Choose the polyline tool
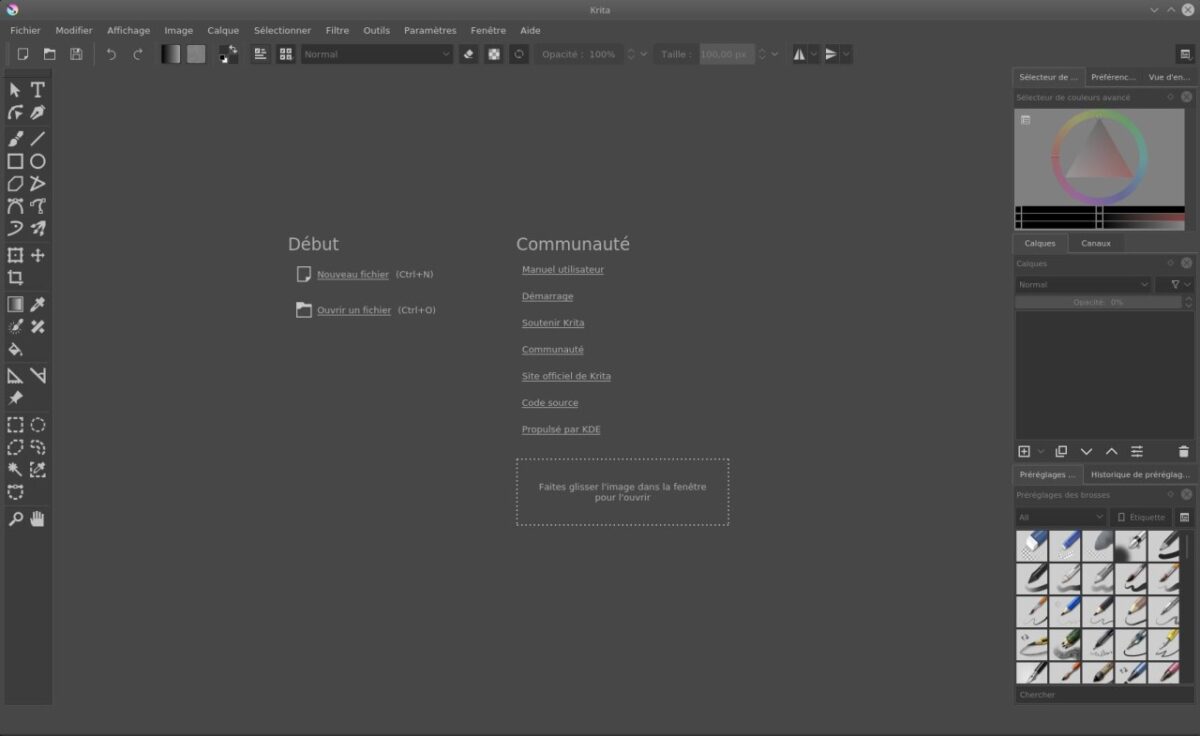 click(x=38, y=184)
